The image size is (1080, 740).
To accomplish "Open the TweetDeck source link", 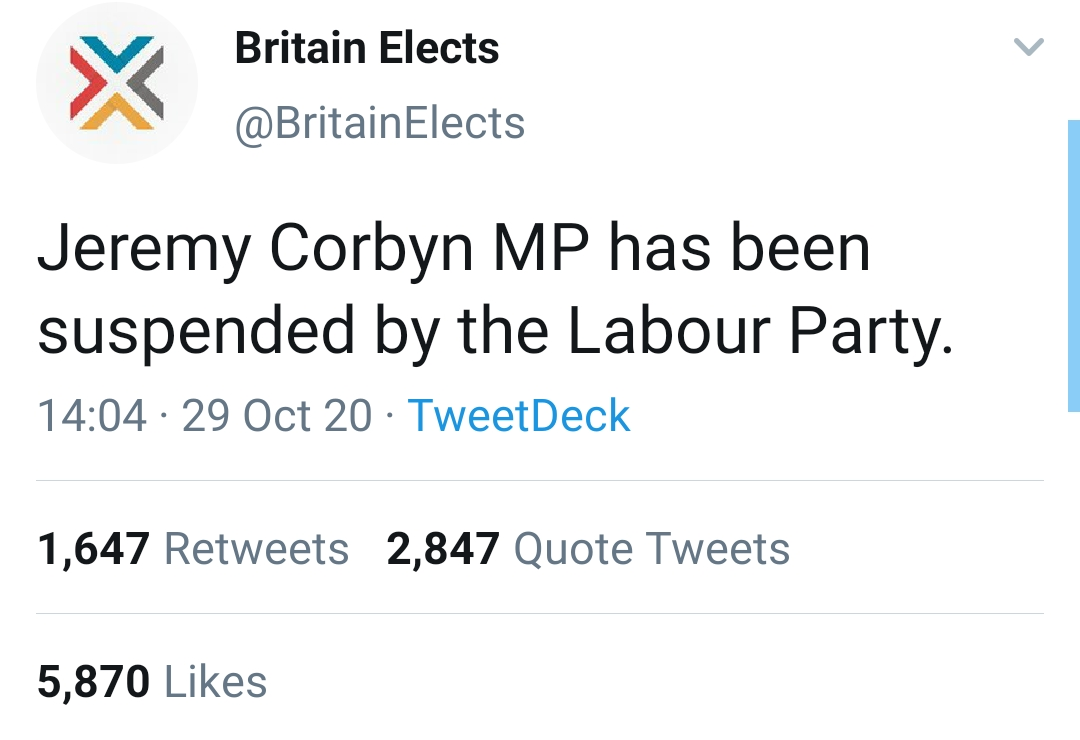I will click(519, 416).
